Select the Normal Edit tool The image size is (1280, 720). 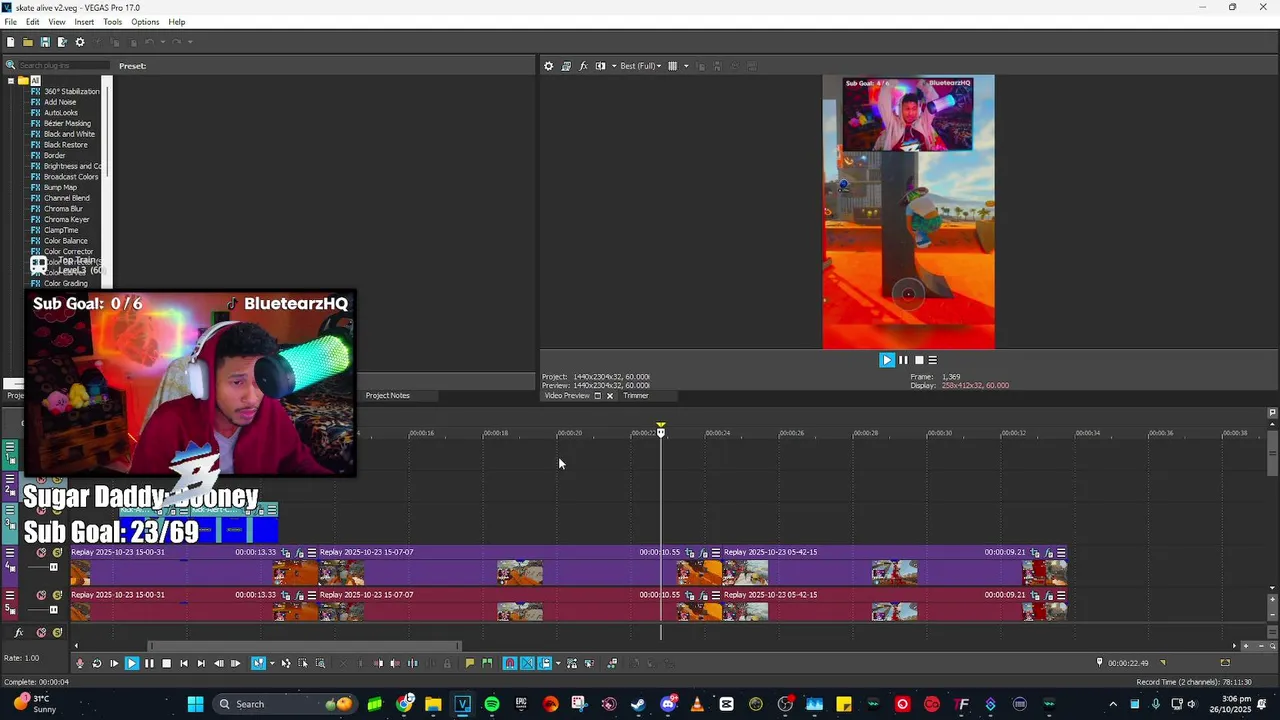click(x=258, y=663)
